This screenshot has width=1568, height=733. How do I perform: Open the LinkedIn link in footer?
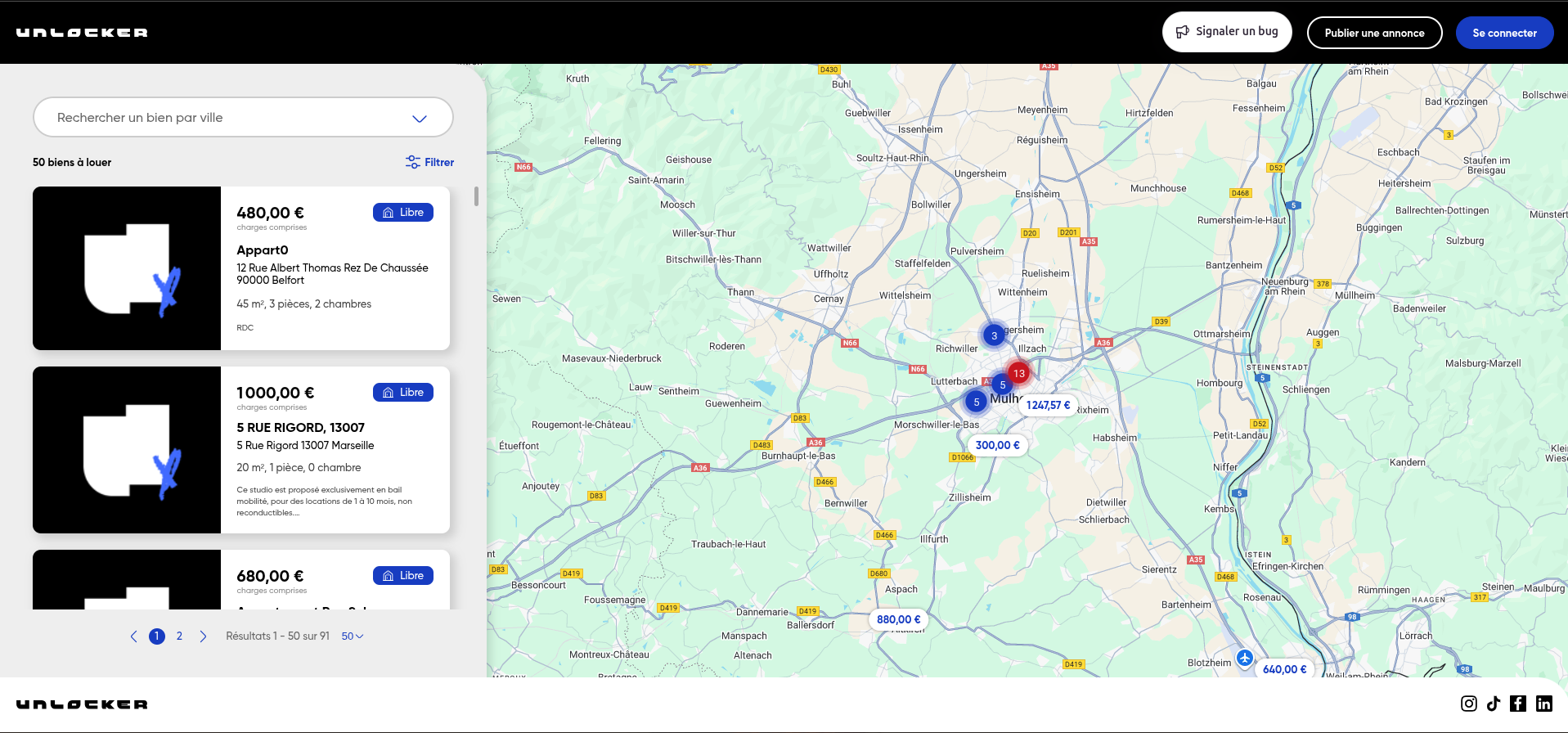click(x=1544, y=704)
